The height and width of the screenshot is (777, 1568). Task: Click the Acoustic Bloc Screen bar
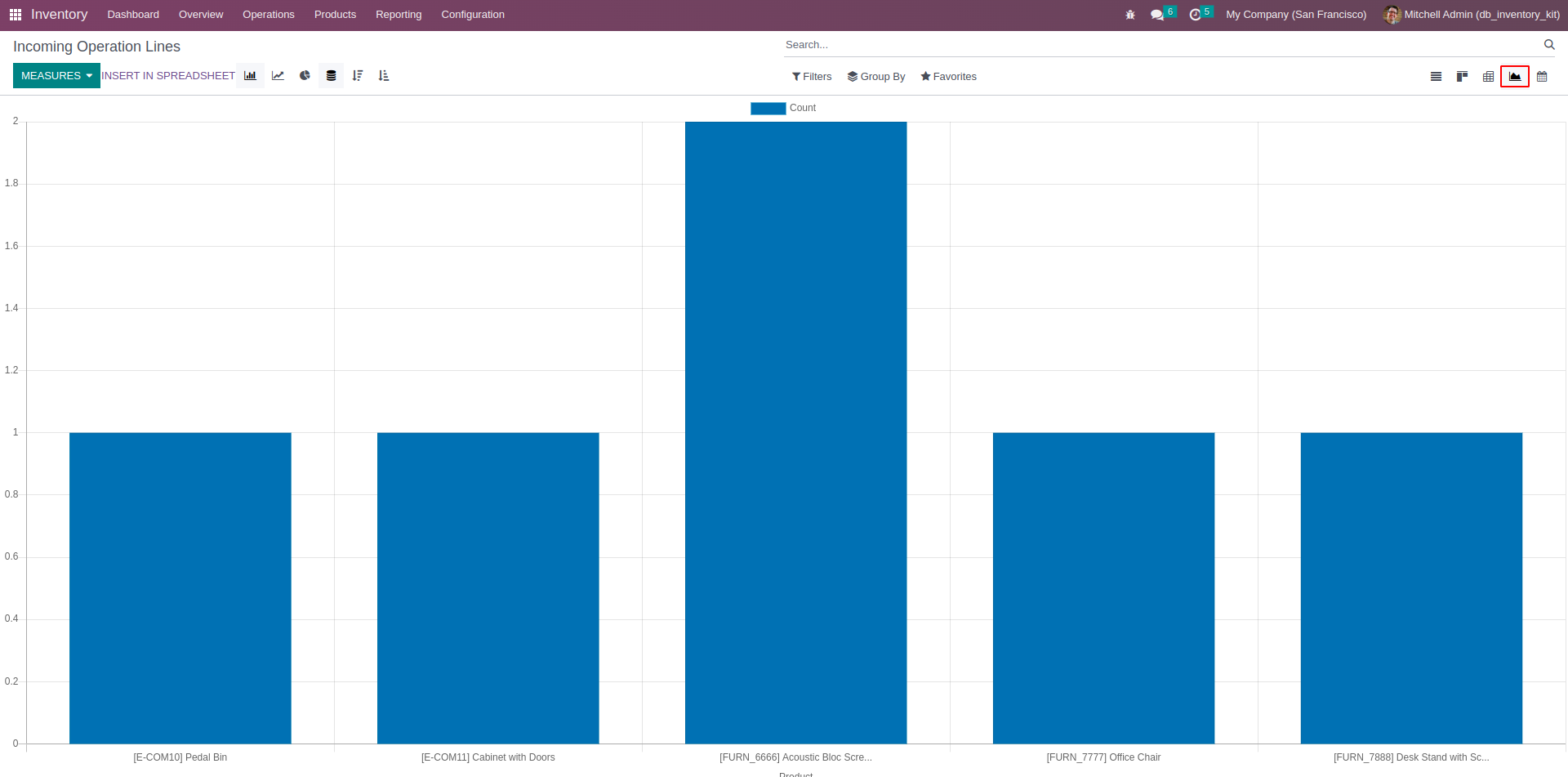tap(796, 433)
